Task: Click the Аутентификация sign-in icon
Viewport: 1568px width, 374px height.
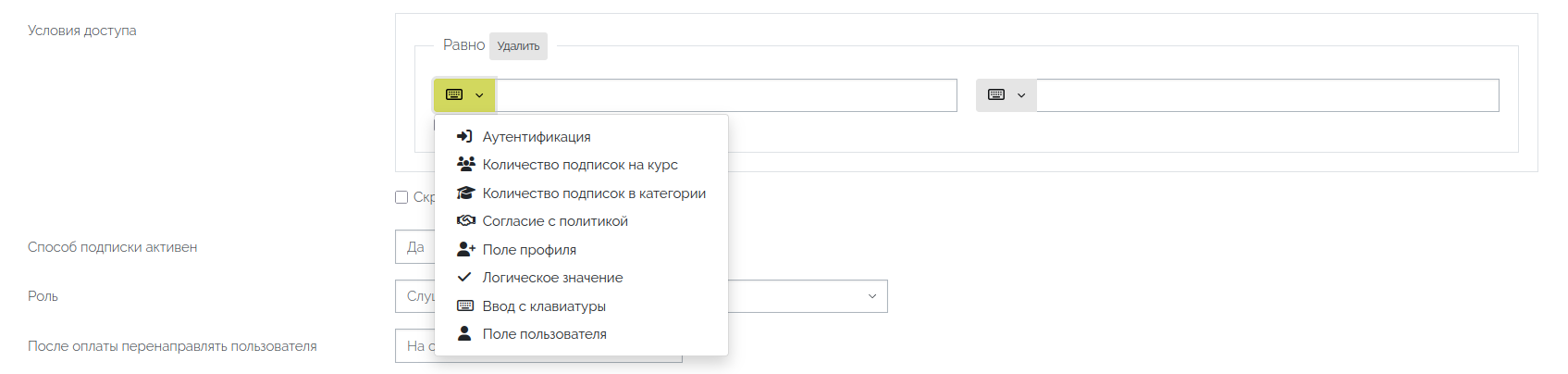Action: click(x=464, y=137)
